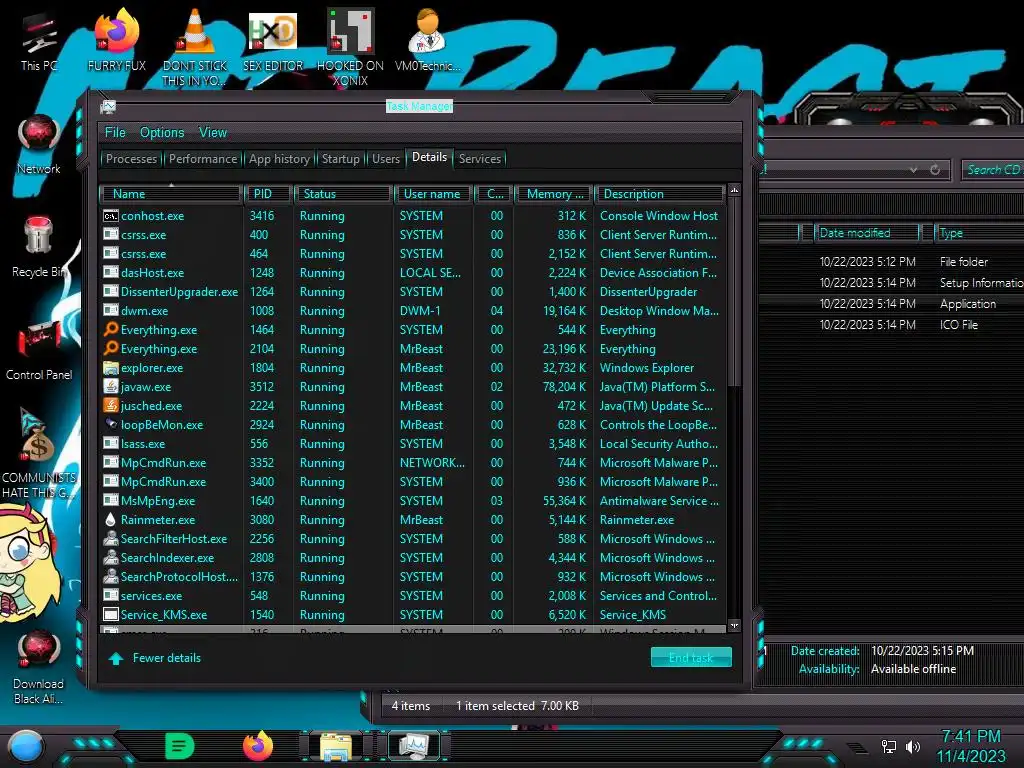Select the File folder row in Explorer
Image resolution: width=1024 pixels, height=768 pixels.
click(893, 262)
